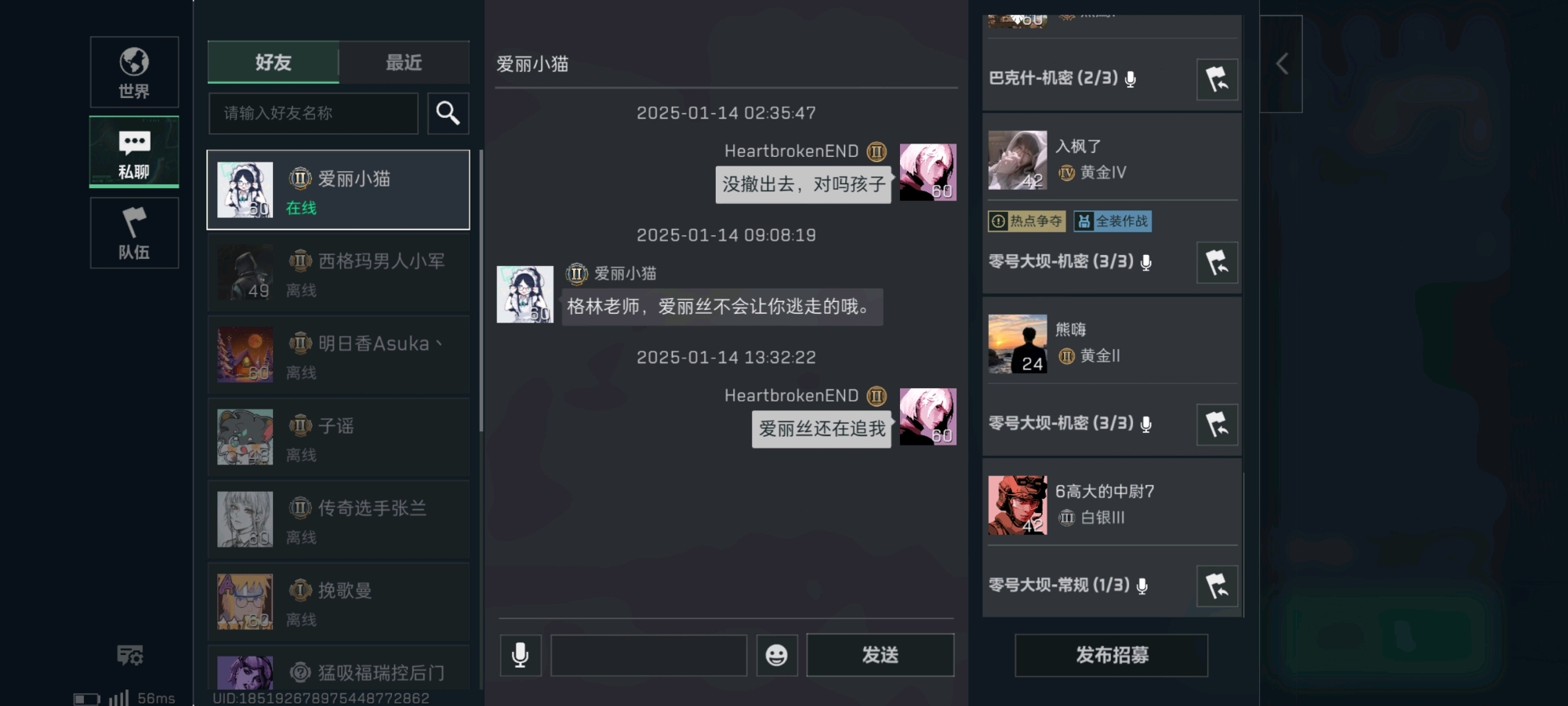Click 爱丽小猫's avatar in the conversation
This screenshot has height=706, width=1568.
[x=524, y=294]
